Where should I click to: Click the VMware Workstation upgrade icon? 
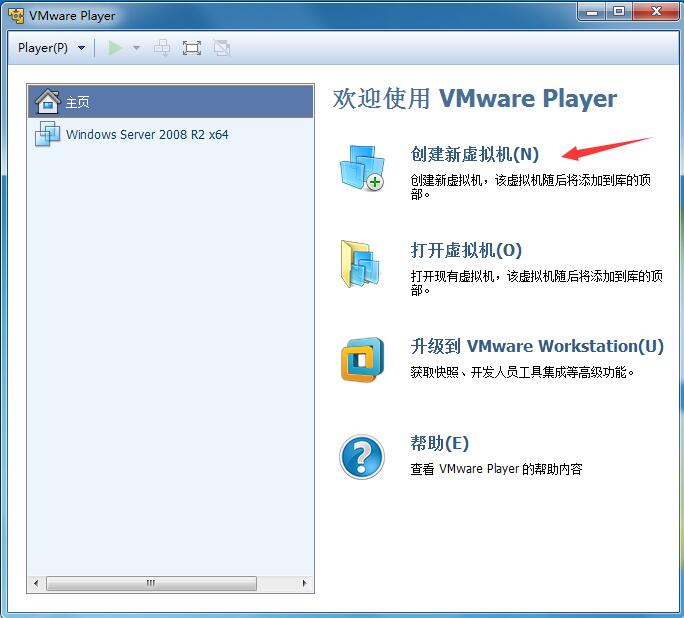pyautogui.click(x=363, y=359)
